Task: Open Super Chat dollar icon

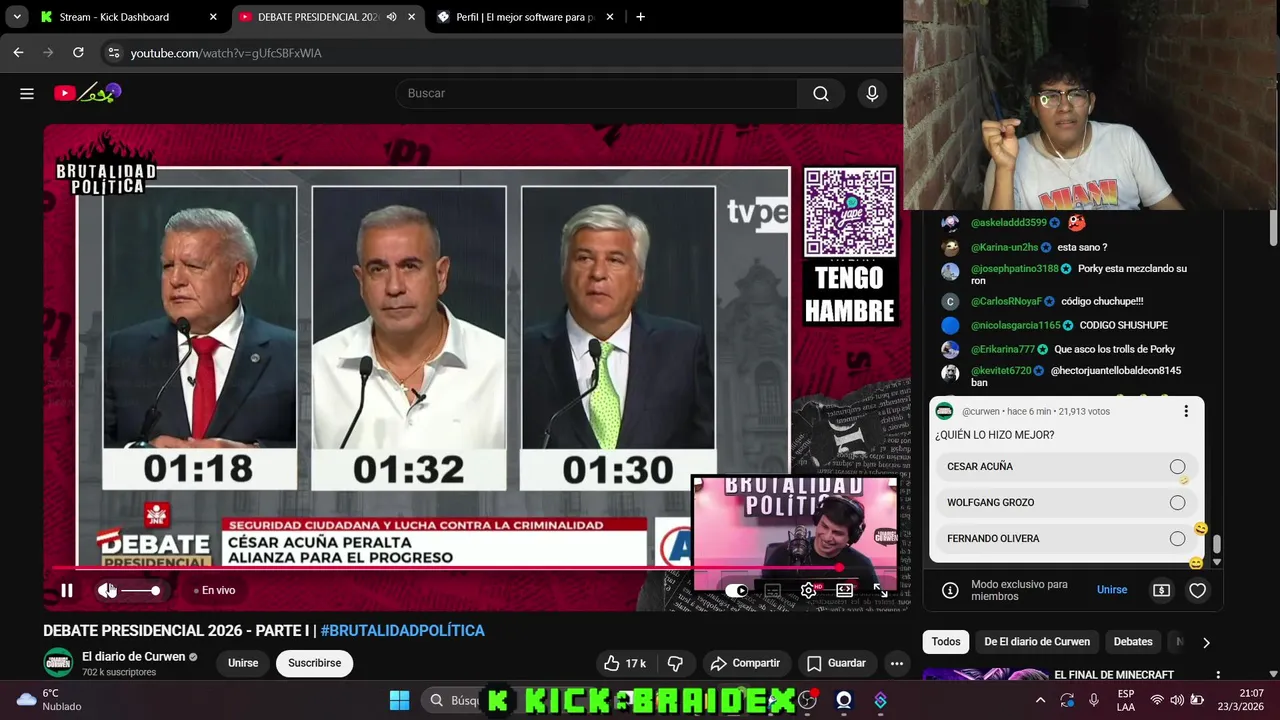Action: [x=1161, y=590]
